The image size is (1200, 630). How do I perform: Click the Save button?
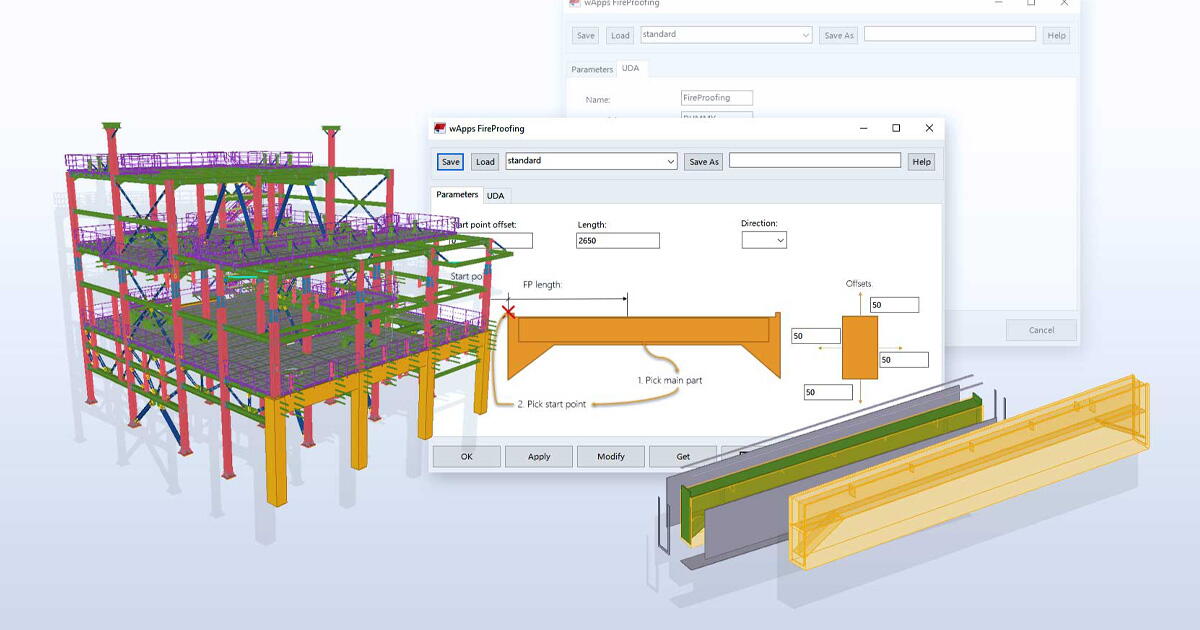[450, 161]
